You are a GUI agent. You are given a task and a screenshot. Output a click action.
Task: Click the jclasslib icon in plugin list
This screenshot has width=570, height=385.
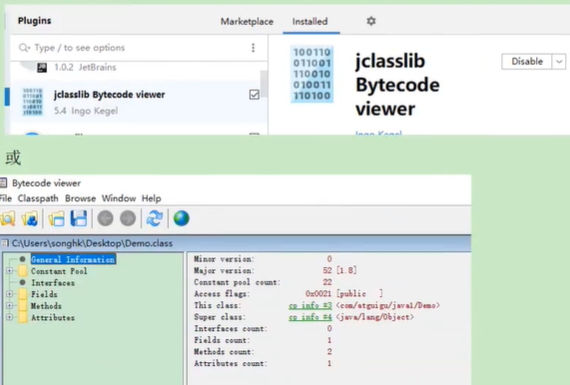pos(33,102)
